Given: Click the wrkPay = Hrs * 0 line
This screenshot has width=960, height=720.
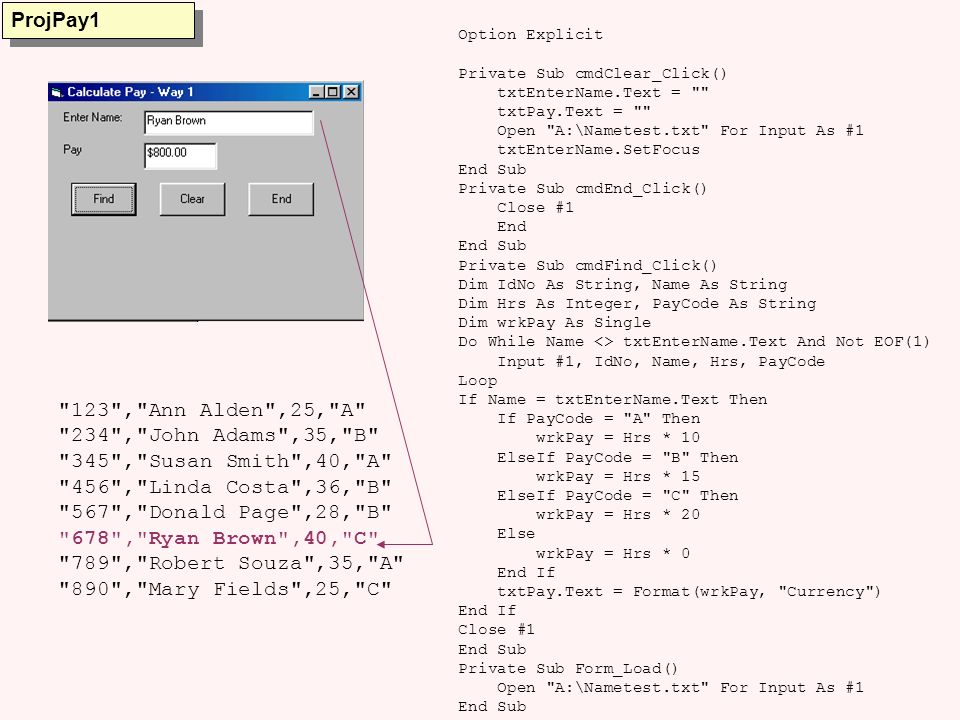Looking at the screenshot, I should click(613, 553).
